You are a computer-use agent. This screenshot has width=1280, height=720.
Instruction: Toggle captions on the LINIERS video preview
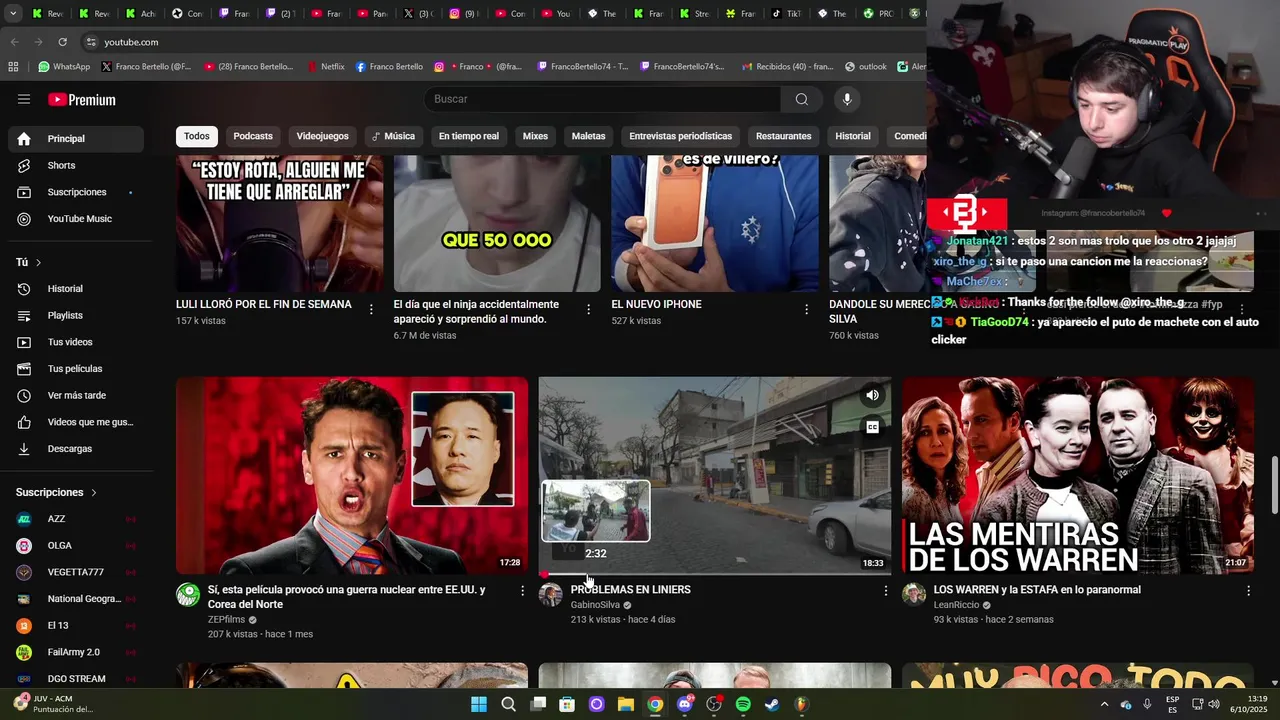872,427
